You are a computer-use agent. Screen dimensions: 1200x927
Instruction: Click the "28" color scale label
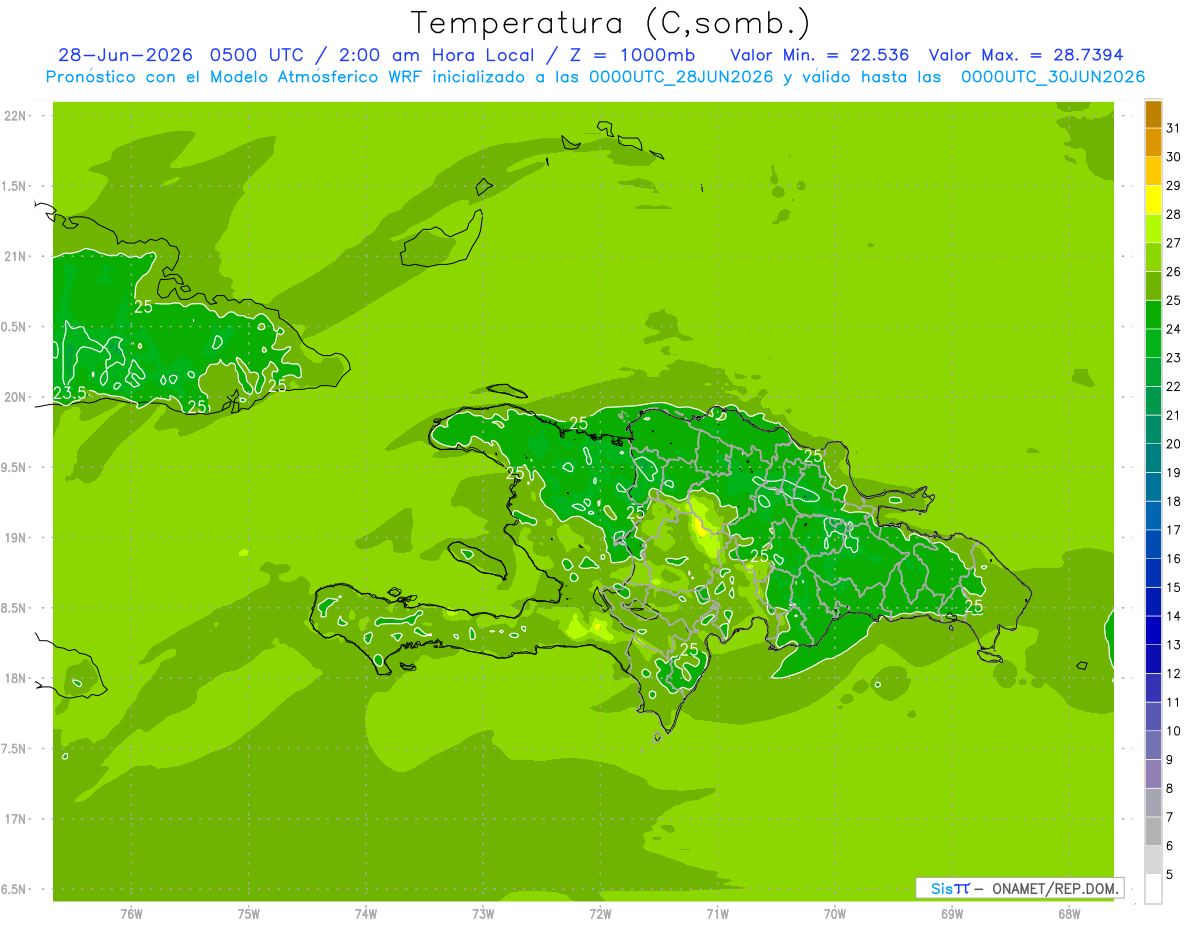pyautogui.click(x=1174, y=214)
